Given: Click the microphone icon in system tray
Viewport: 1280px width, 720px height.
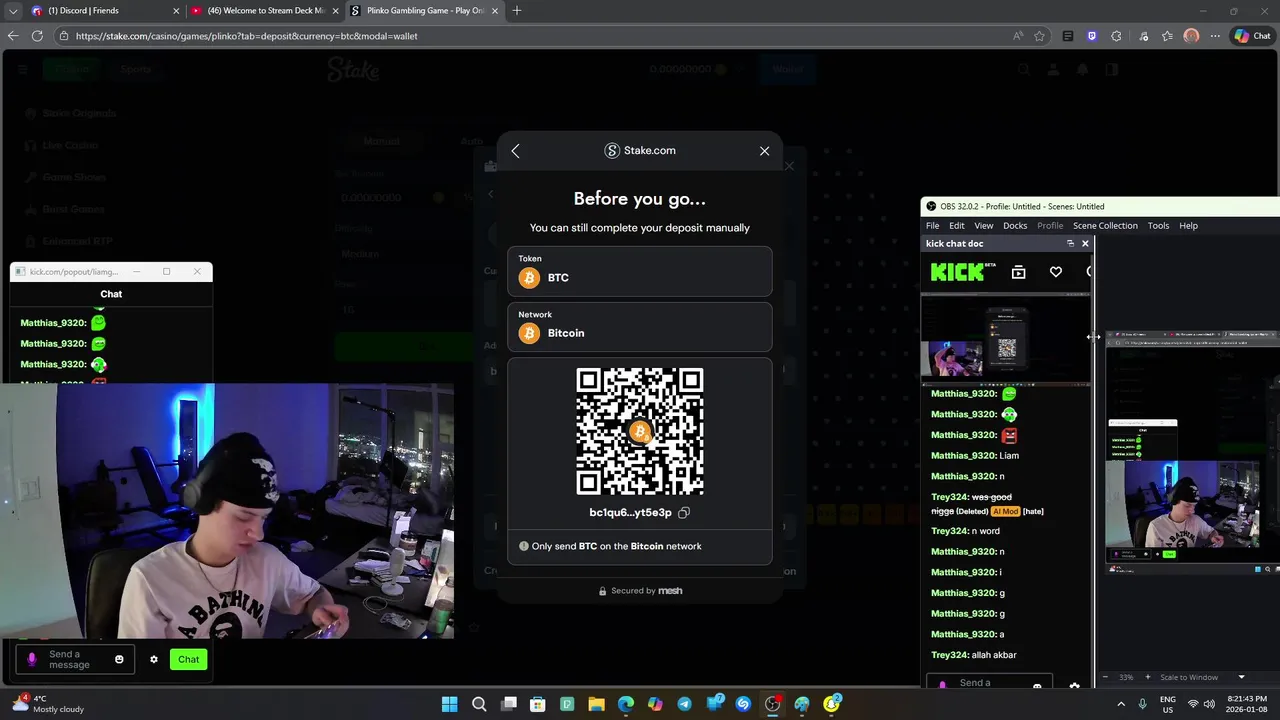Looking at the screenshot, I should coord(1142,704).
